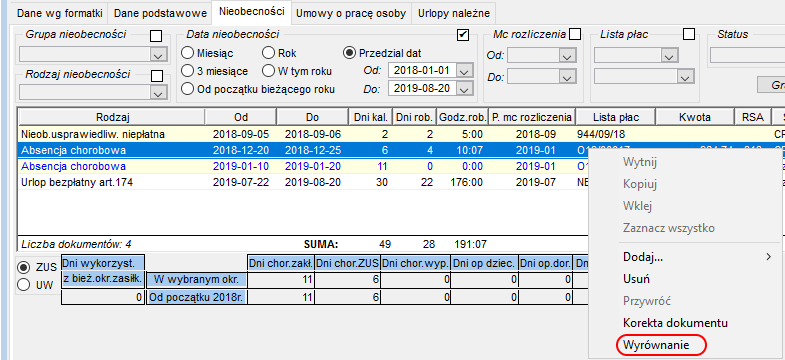Open the Umowy o pracę osoby tab
Viewport: 785px width, 360px height.
click(x=351, y=14)
